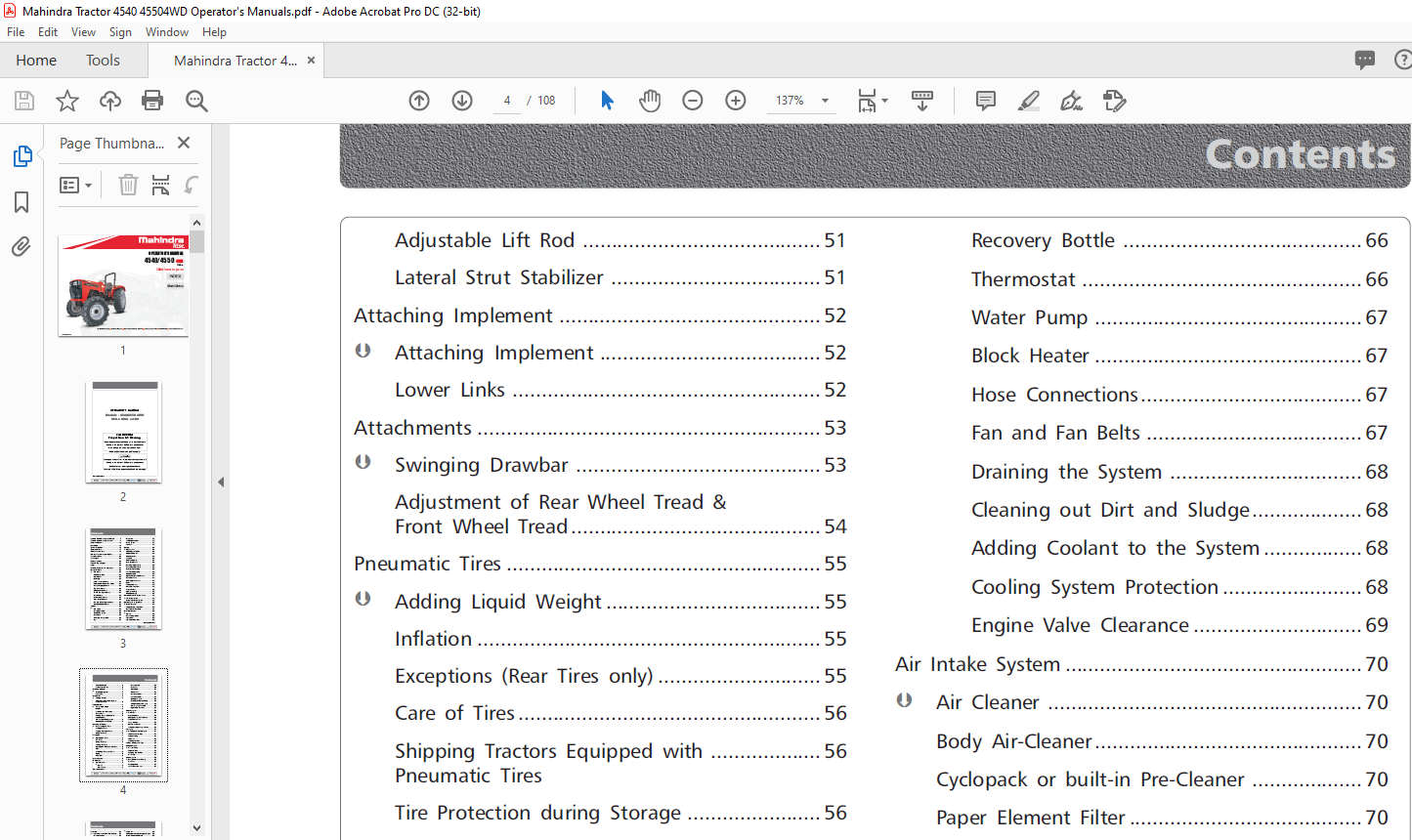
Task: Click thumbnail panel scroll up arrow
Action: click(196, 223)
